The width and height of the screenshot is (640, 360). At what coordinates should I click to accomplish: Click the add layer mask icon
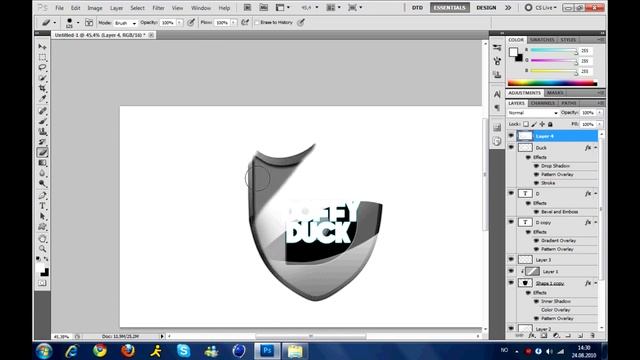click(544, 336)
